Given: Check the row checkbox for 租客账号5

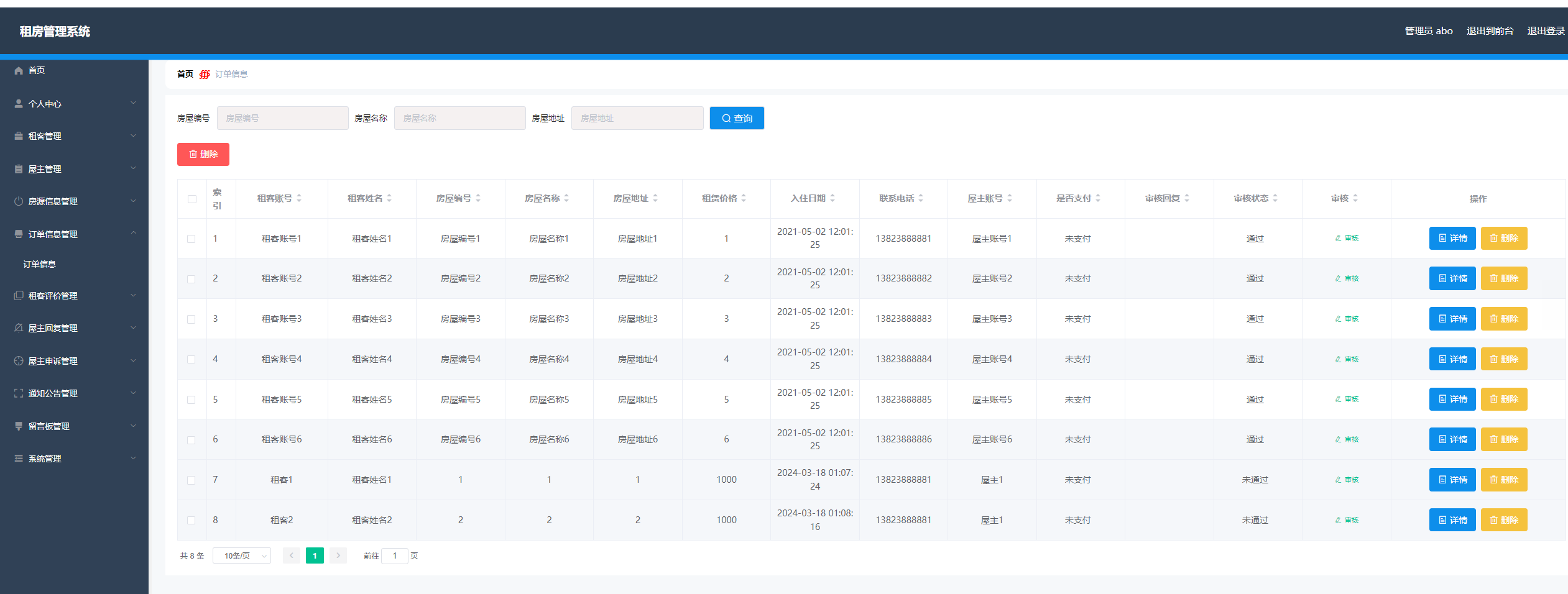Looking at the screenshot, I should pos(191,400).
